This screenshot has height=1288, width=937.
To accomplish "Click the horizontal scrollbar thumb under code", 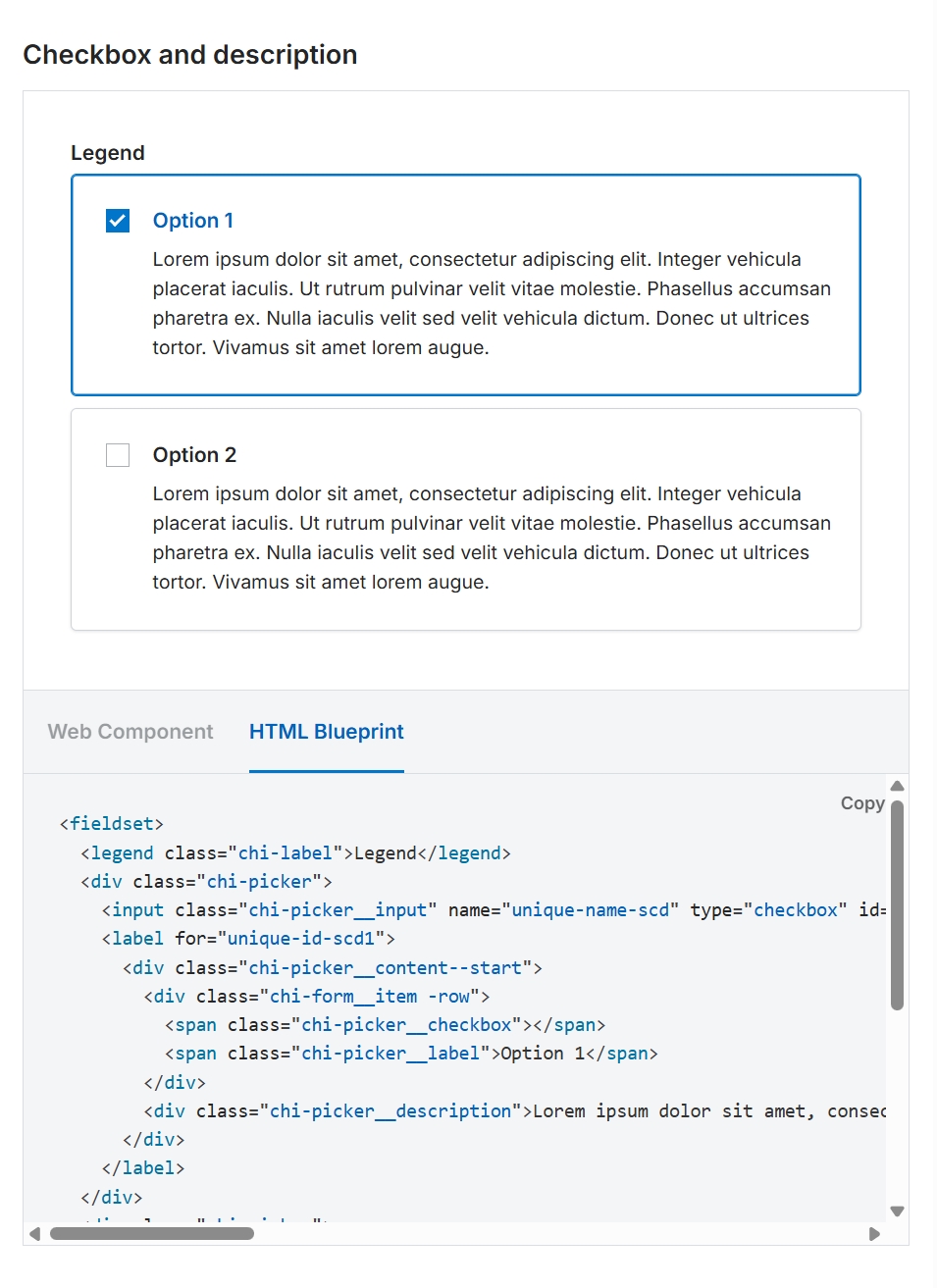I will click(x=152, y=1234).
